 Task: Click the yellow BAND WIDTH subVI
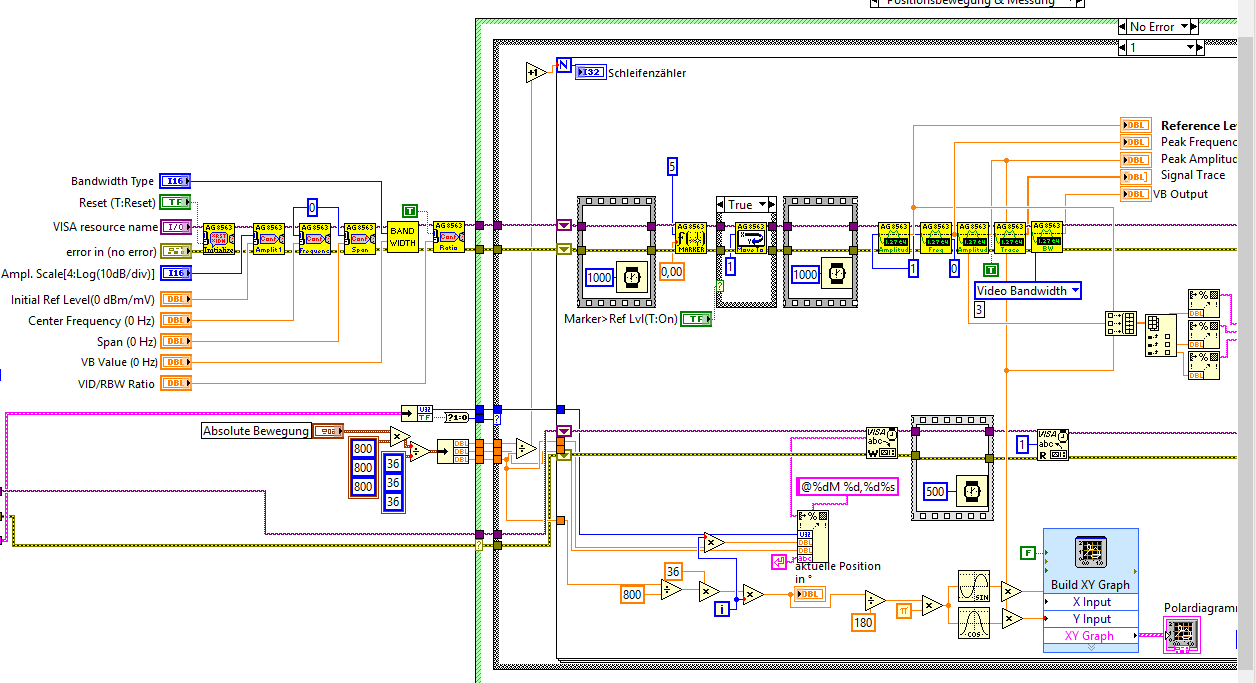pos(402,238)
